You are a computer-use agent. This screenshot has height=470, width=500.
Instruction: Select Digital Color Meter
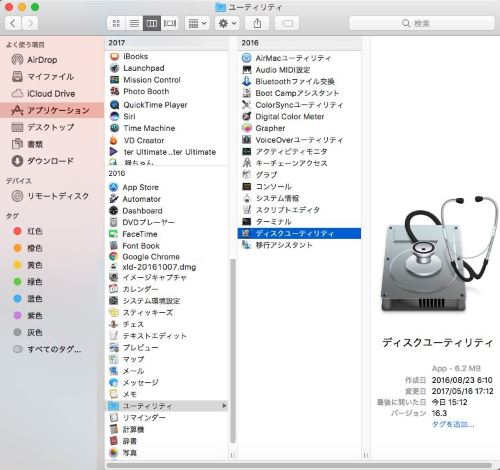pyautogui.click(x=299, y=117)
